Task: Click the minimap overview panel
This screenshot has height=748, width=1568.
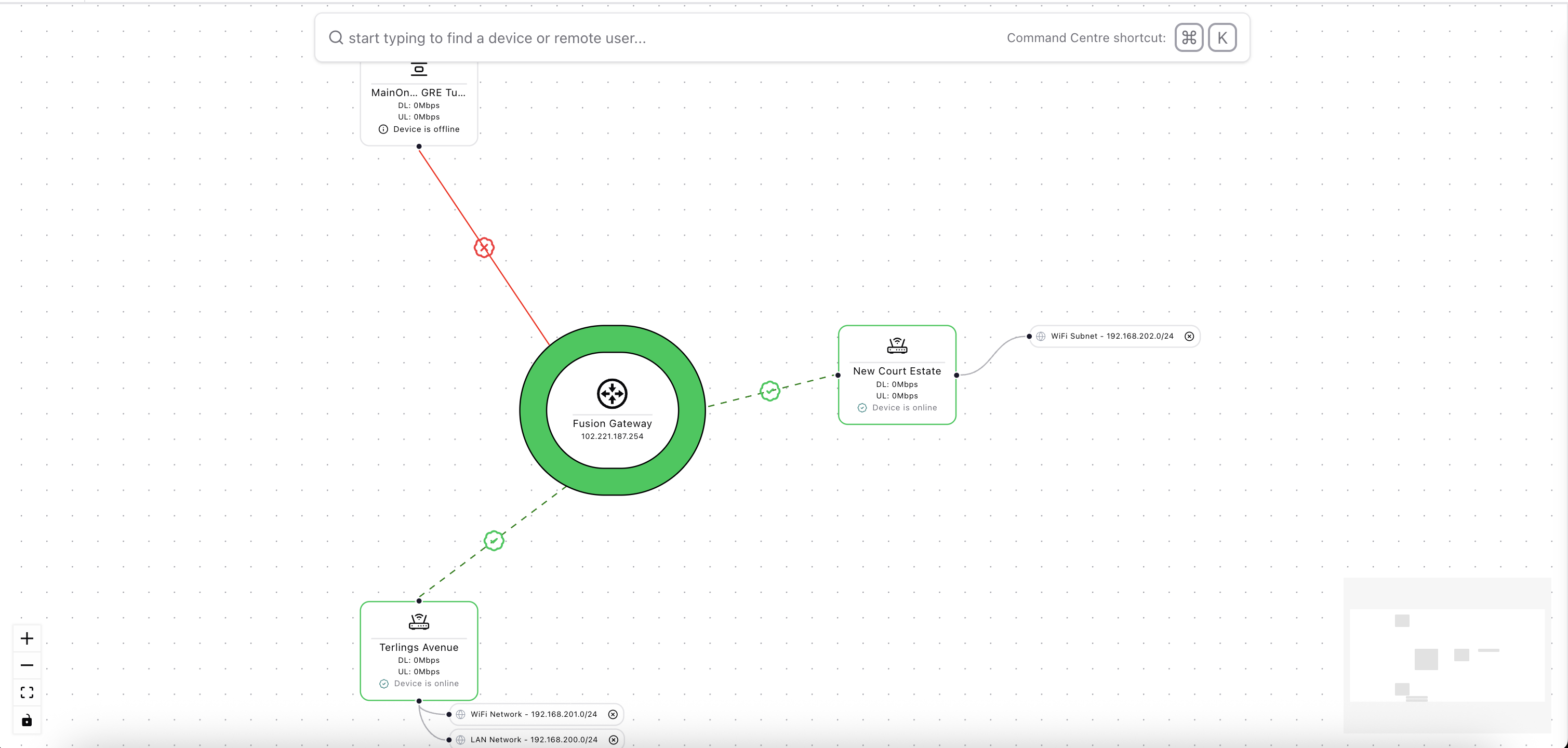Action: point(1446,655)
